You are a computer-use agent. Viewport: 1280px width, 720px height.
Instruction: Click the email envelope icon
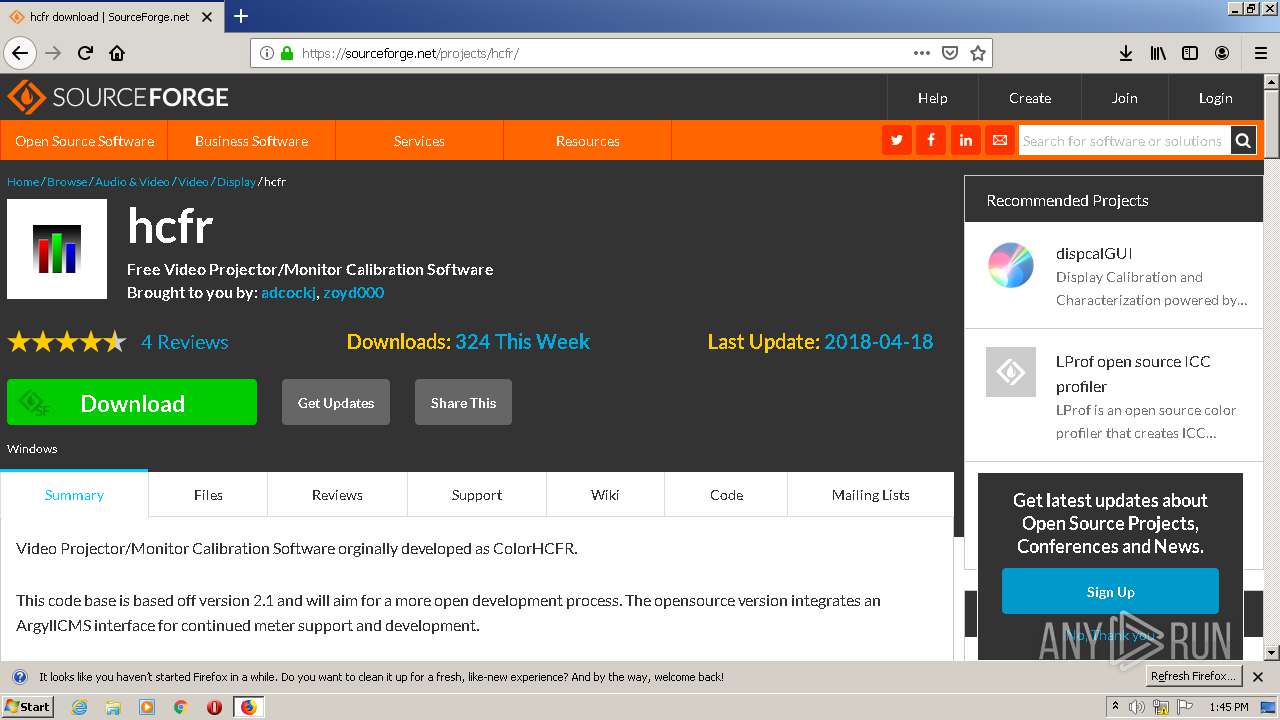(x=999, y=141)
